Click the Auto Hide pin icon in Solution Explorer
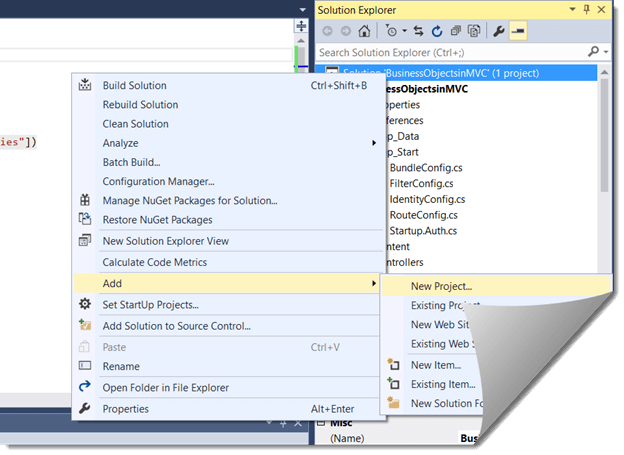 (x=587, y=10)
